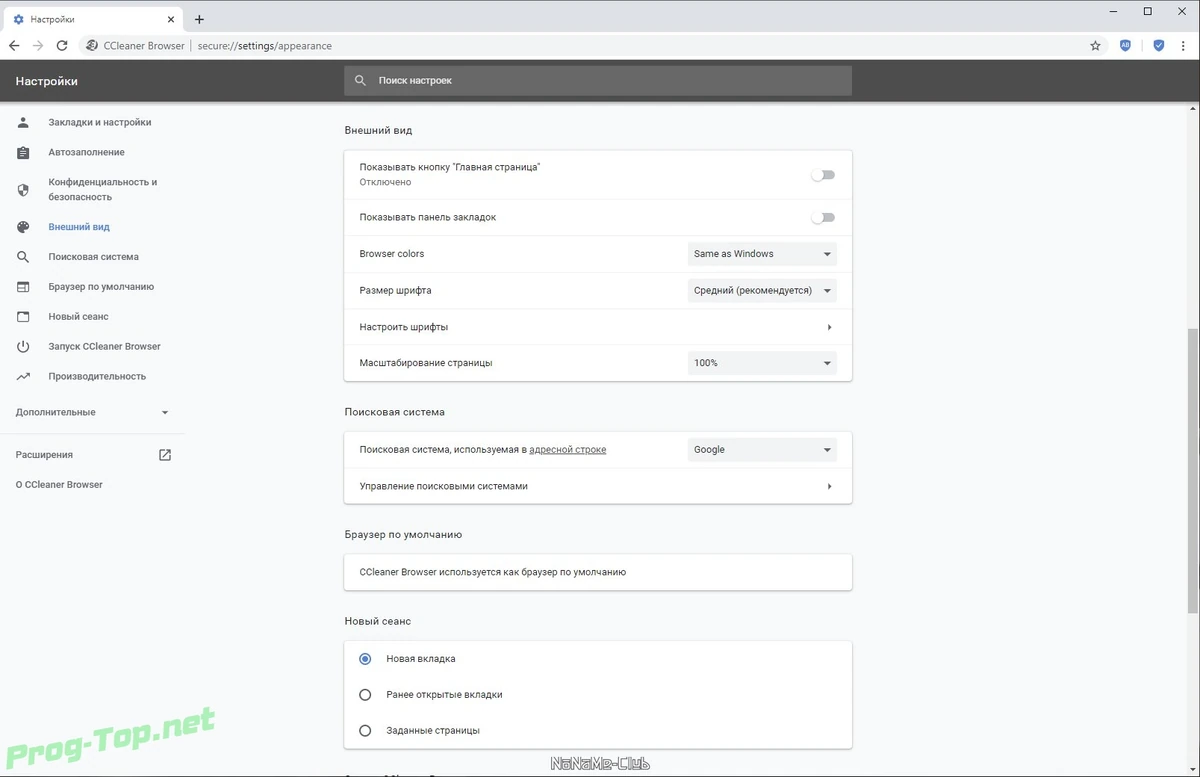Select the Новая вкладка radio button
The height and width of the screenshot is (777, 1200).
[365, 659]
